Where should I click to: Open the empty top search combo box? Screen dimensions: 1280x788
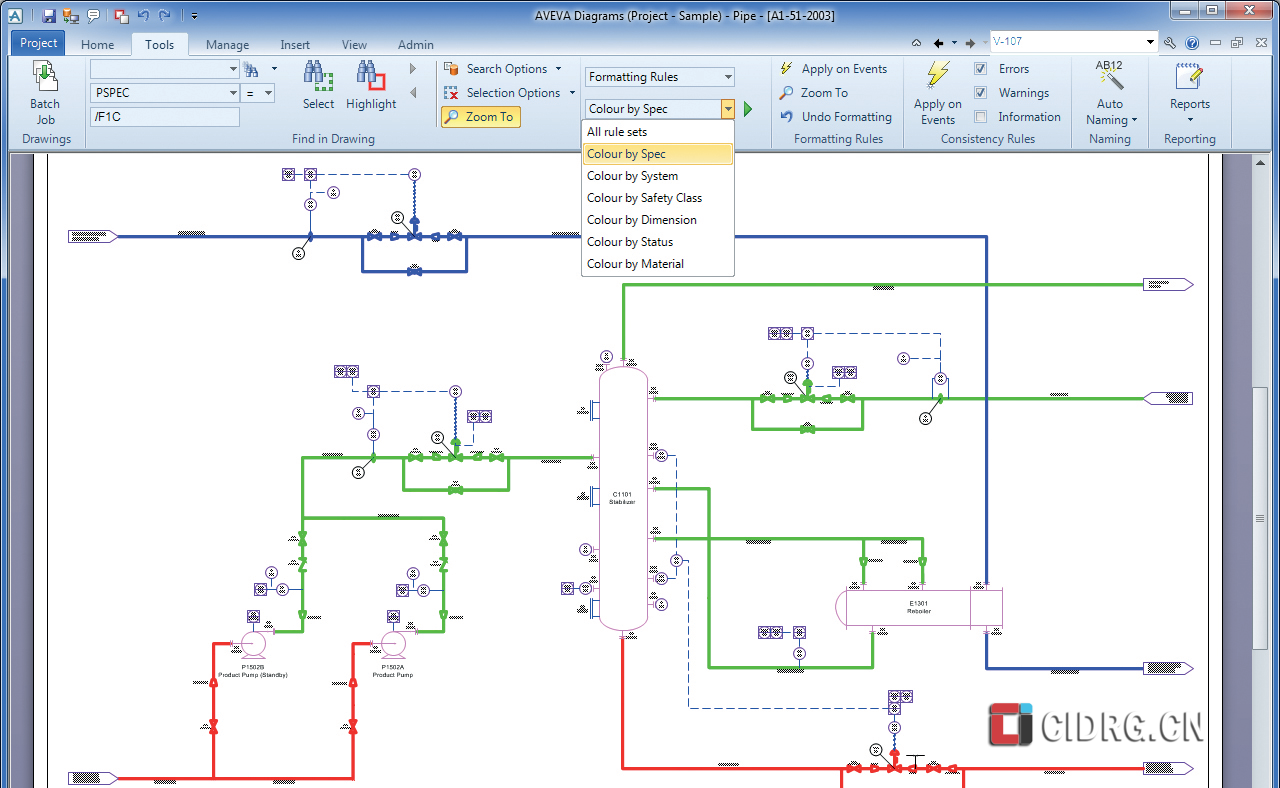[165, 69]
